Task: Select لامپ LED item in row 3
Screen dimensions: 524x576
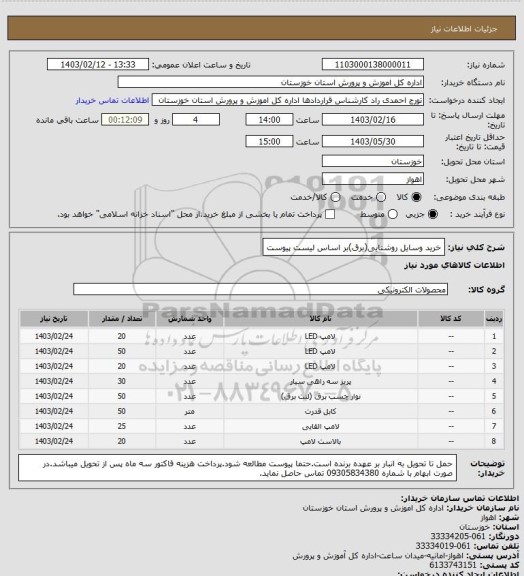Action: (320, 366)
